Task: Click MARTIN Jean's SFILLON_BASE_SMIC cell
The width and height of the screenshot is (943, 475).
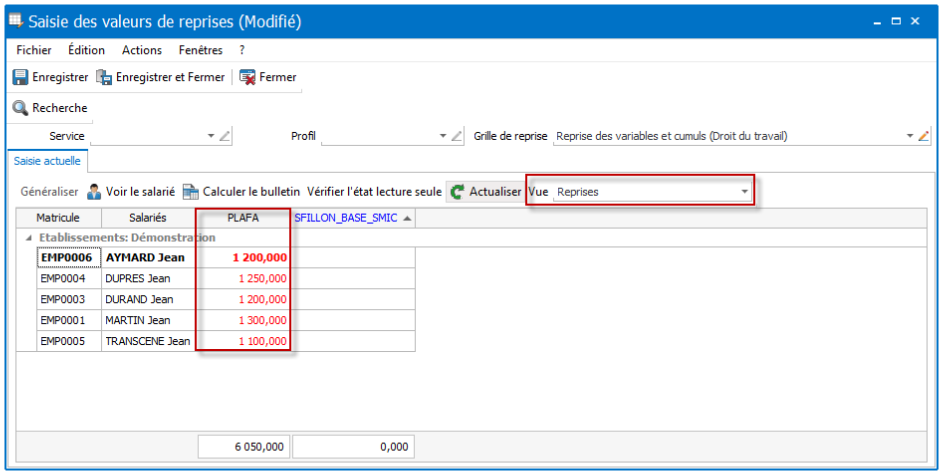Action: tap(354, 320)
